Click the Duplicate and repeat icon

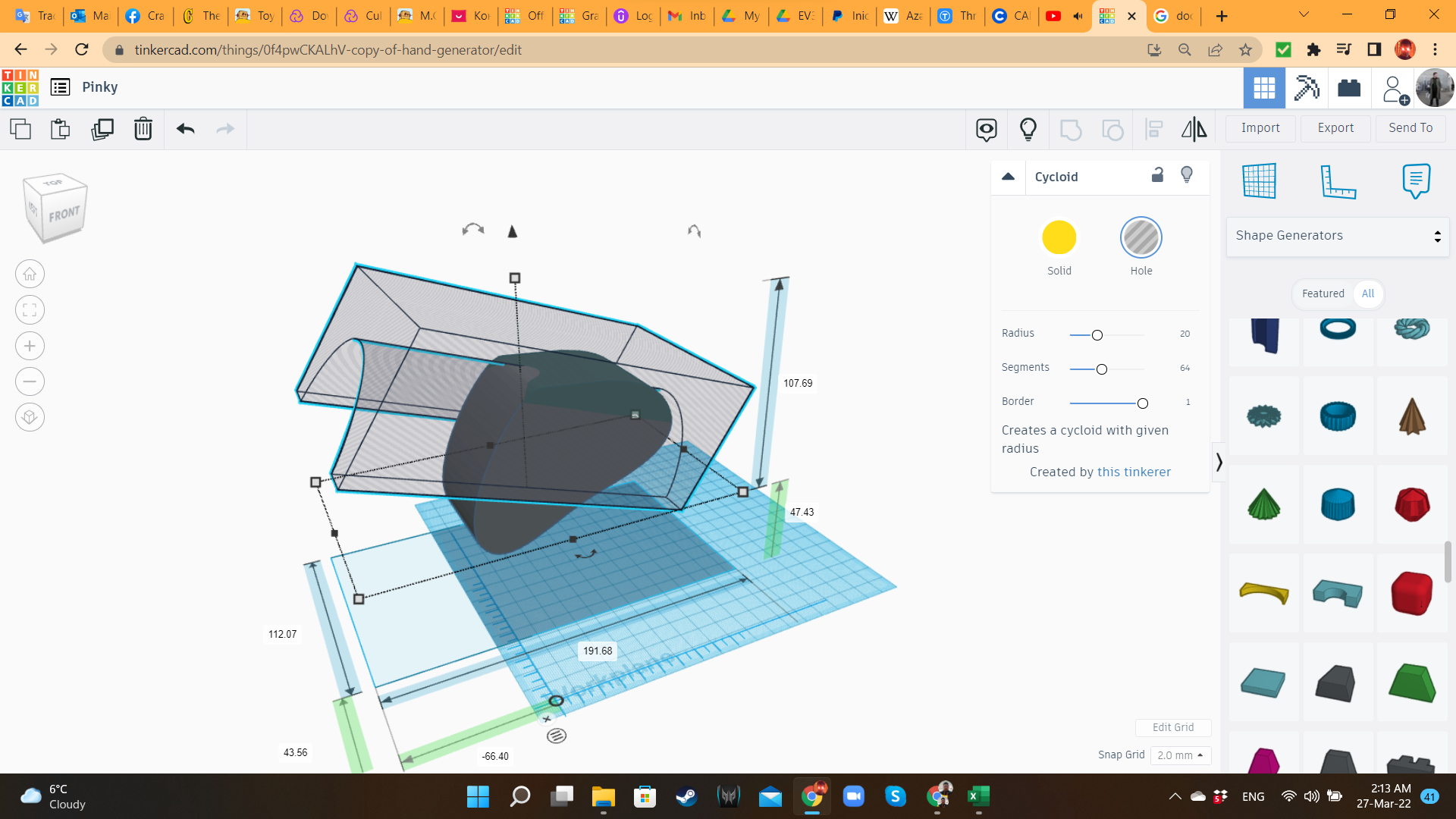coord(102,129)
